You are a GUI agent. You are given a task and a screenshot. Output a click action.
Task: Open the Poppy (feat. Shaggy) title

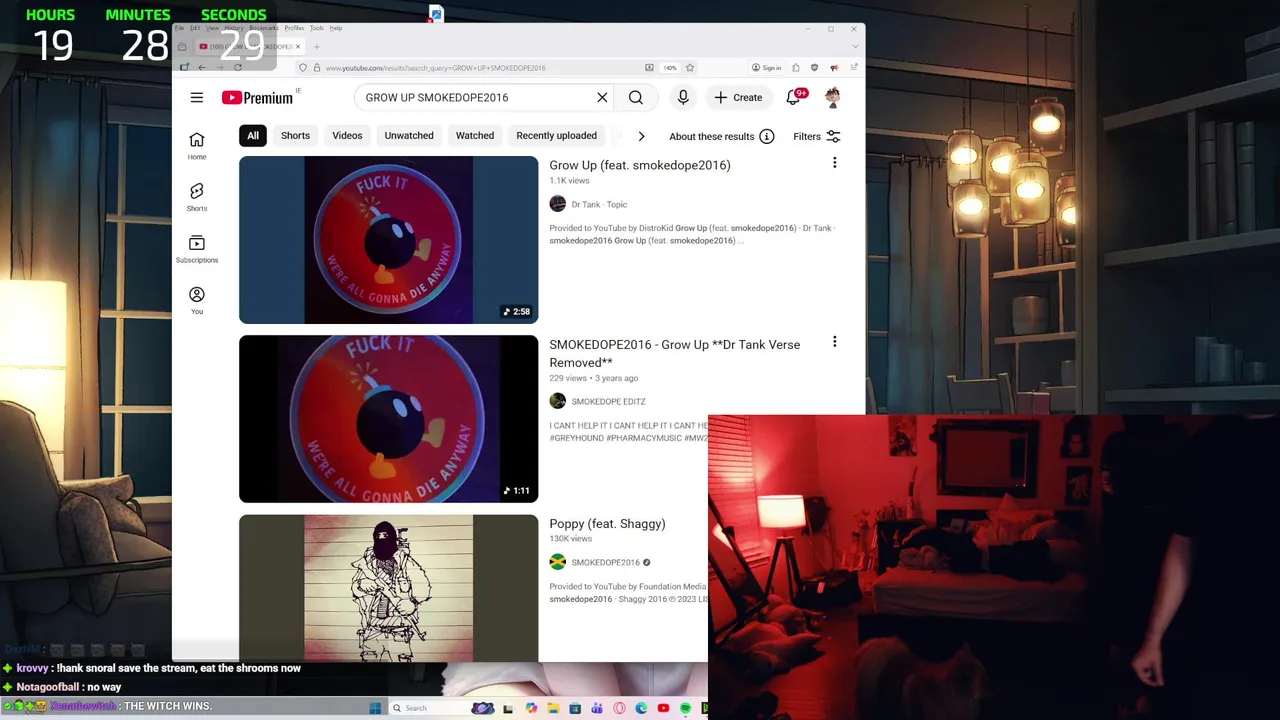coord(607,524)
